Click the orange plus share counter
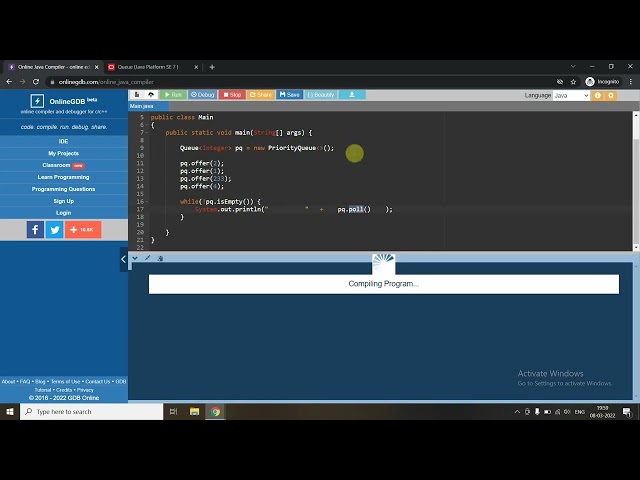Image resolution: width=640 pixels, height=480 pixels. pyautogui.click(x=83, y=229)
